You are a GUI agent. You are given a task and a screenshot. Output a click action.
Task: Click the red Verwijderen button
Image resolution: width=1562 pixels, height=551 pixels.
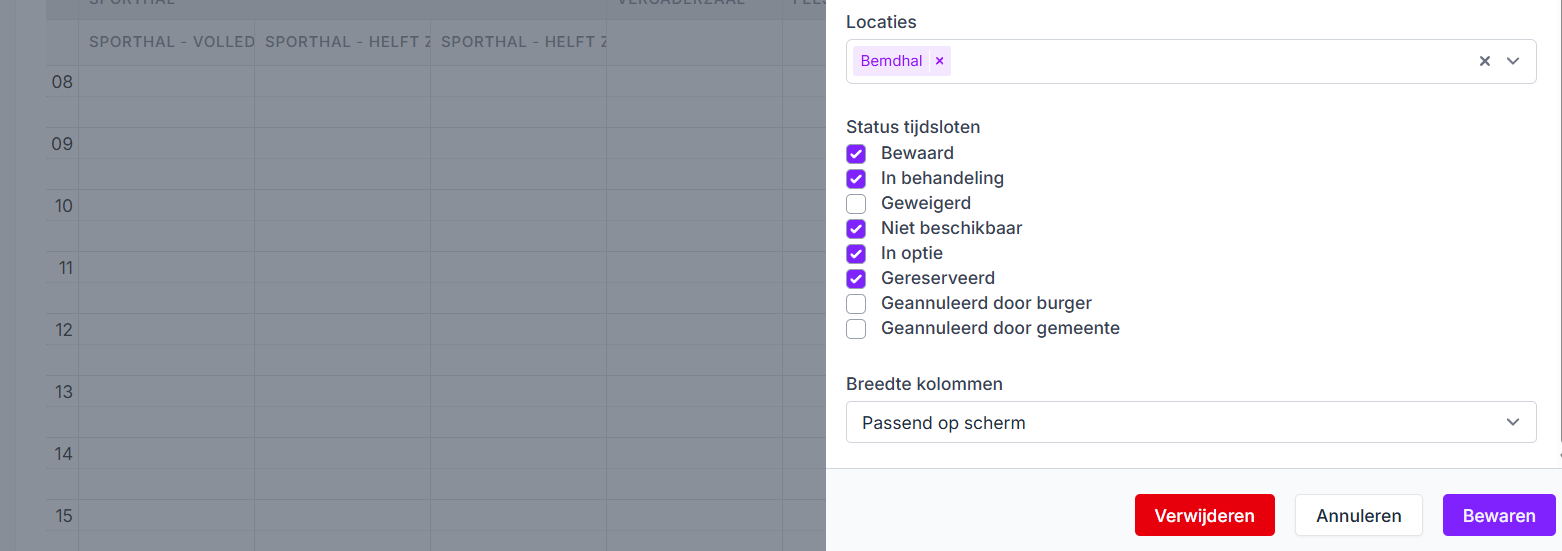coord(1204,516)
